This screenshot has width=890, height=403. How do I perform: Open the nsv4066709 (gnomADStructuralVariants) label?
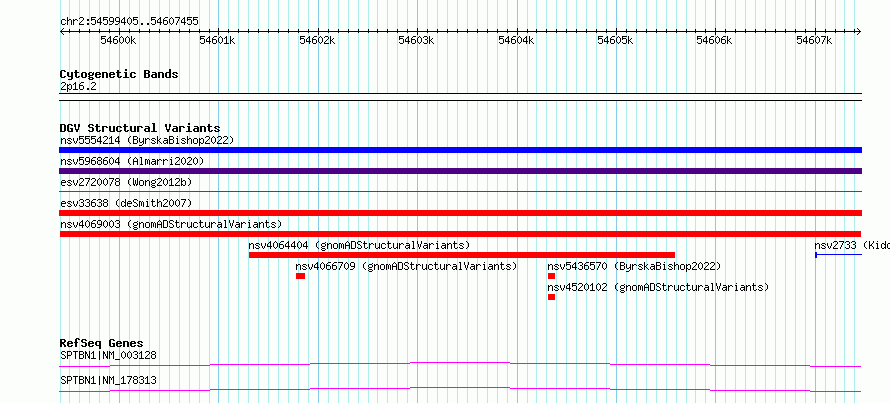click(406, 266)
